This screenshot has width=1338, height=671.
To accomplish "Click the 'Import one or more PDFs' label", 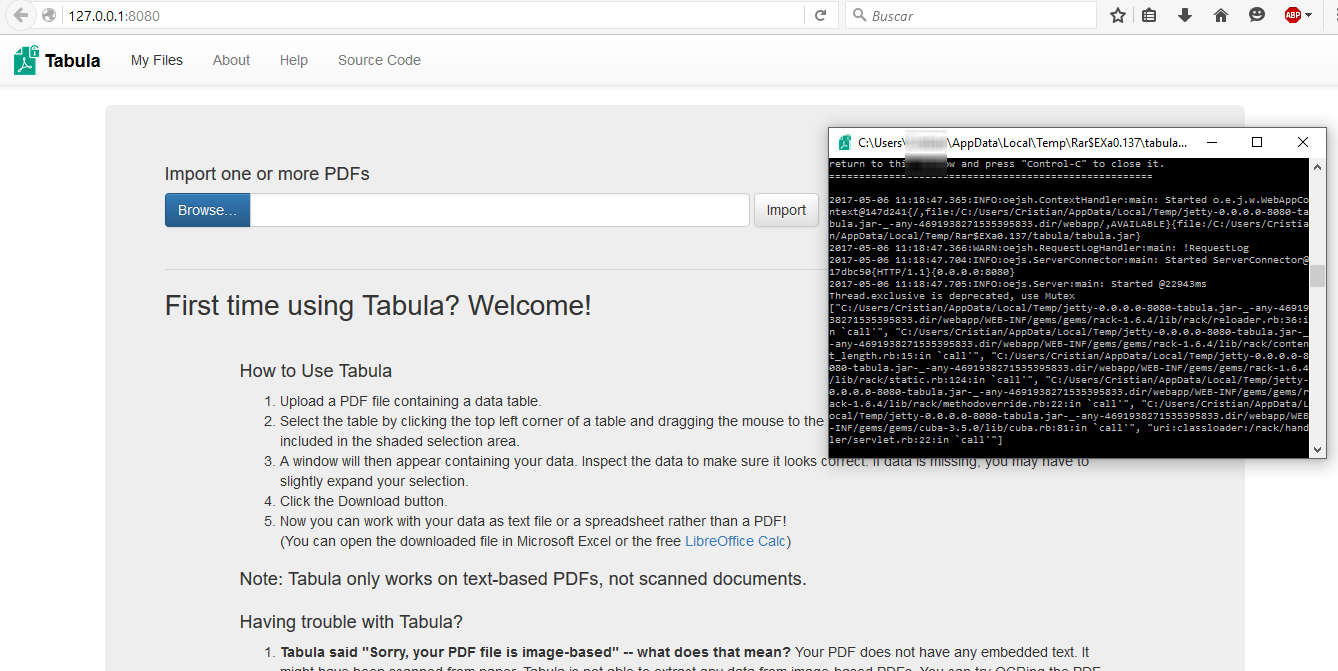I will tap(267, 174).
